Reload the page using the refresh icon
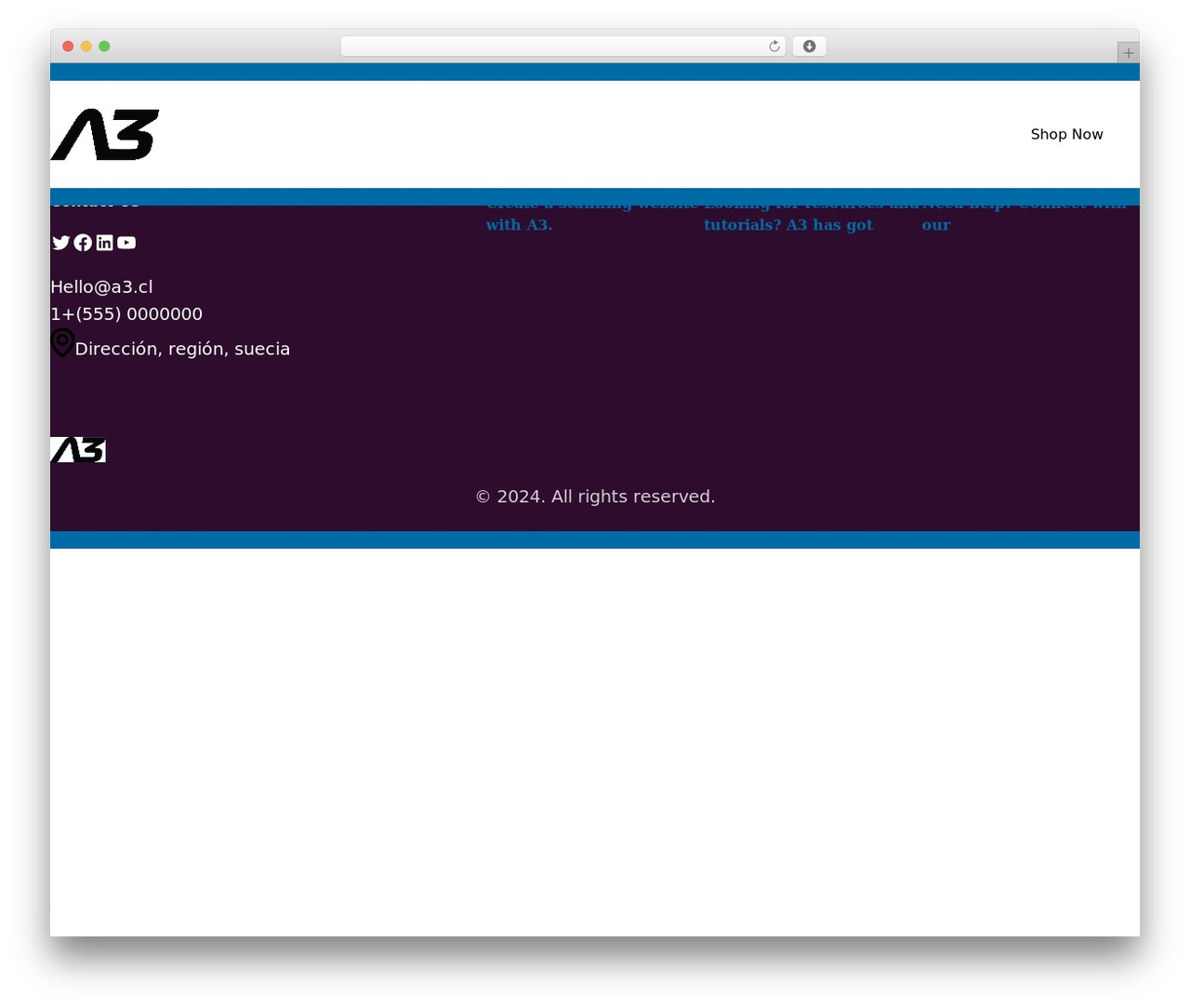Image resolution: width=1190 pixels, height=1008 pixels. [x=774, y=46]
